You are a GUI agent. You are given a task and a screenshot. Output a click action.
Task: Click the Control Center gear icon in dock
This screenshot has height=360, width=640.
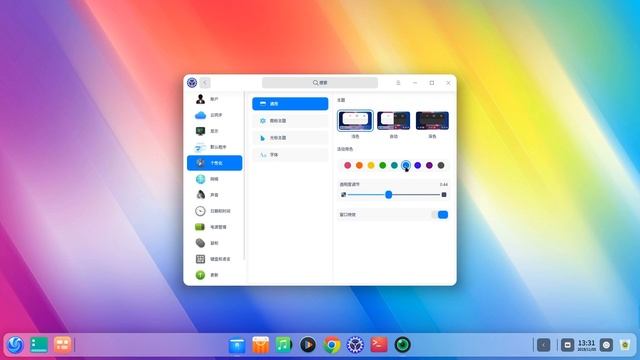355,345
